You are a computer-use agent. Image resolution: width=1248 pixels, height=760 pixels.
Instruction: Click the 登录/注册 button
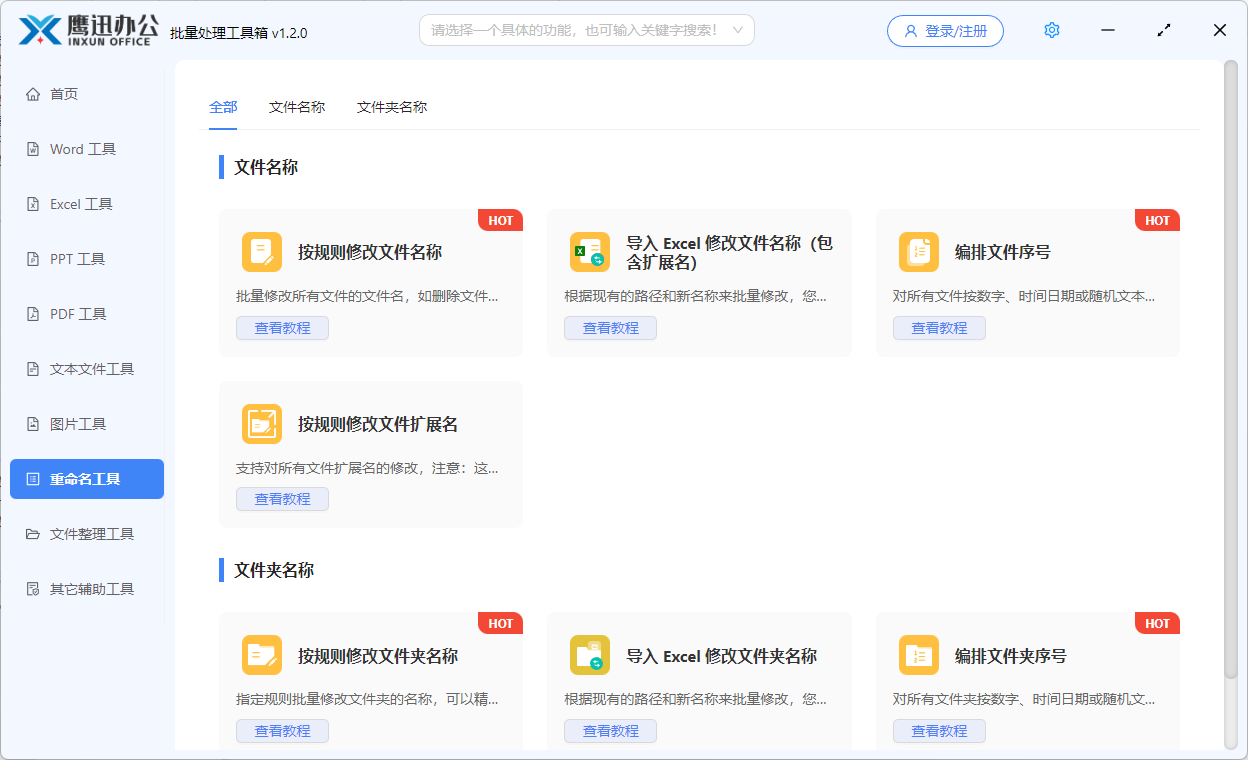pos(944,30)
